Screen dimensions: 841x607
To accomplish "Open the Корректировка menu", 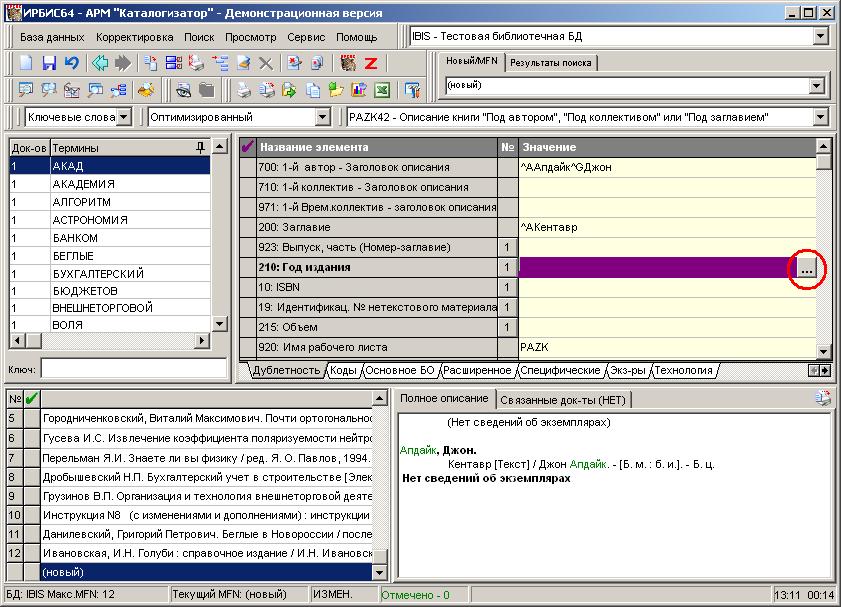I will (x=135, y=37).
